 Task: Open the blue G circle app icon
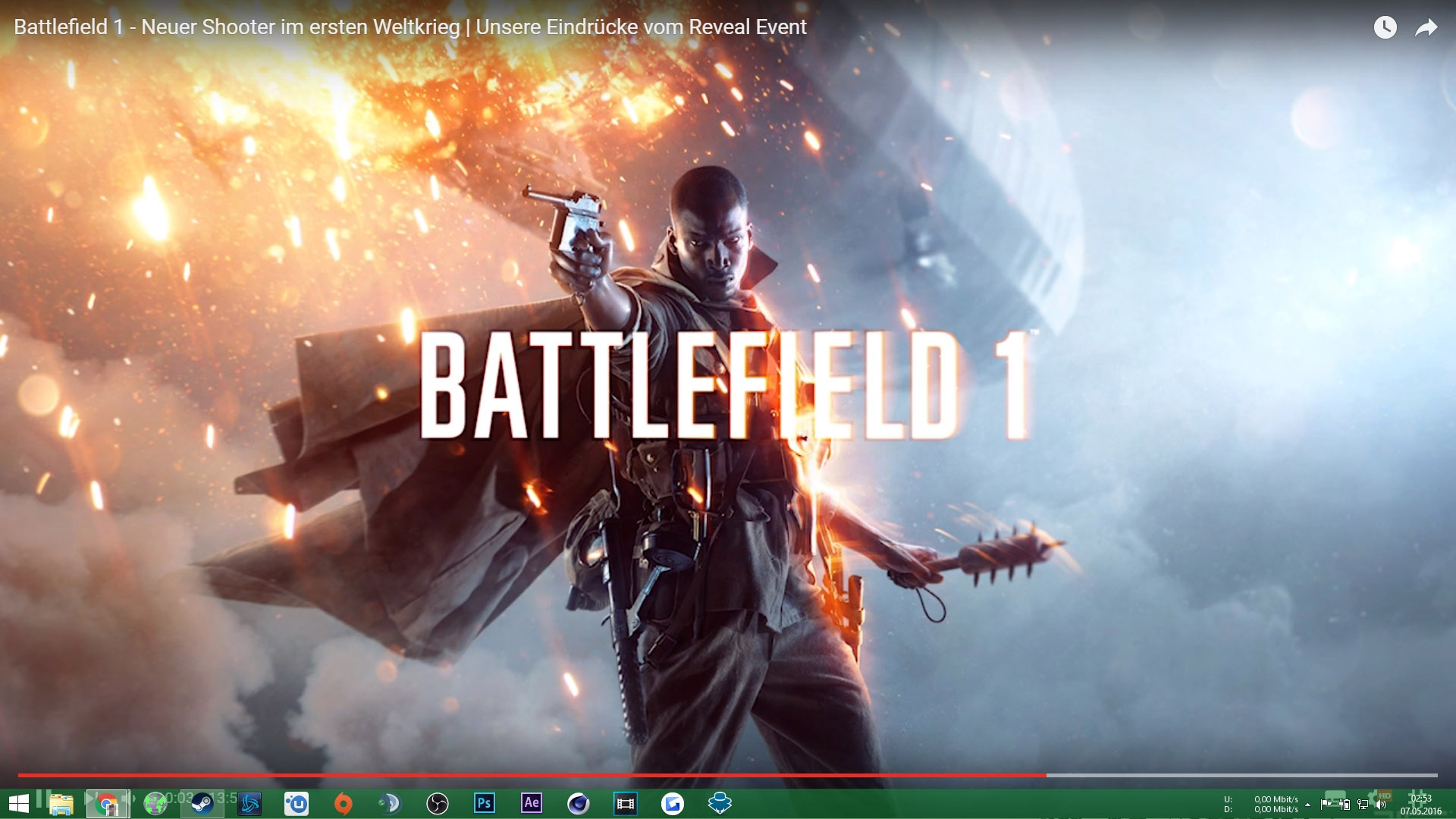click(x=673, y=803)
